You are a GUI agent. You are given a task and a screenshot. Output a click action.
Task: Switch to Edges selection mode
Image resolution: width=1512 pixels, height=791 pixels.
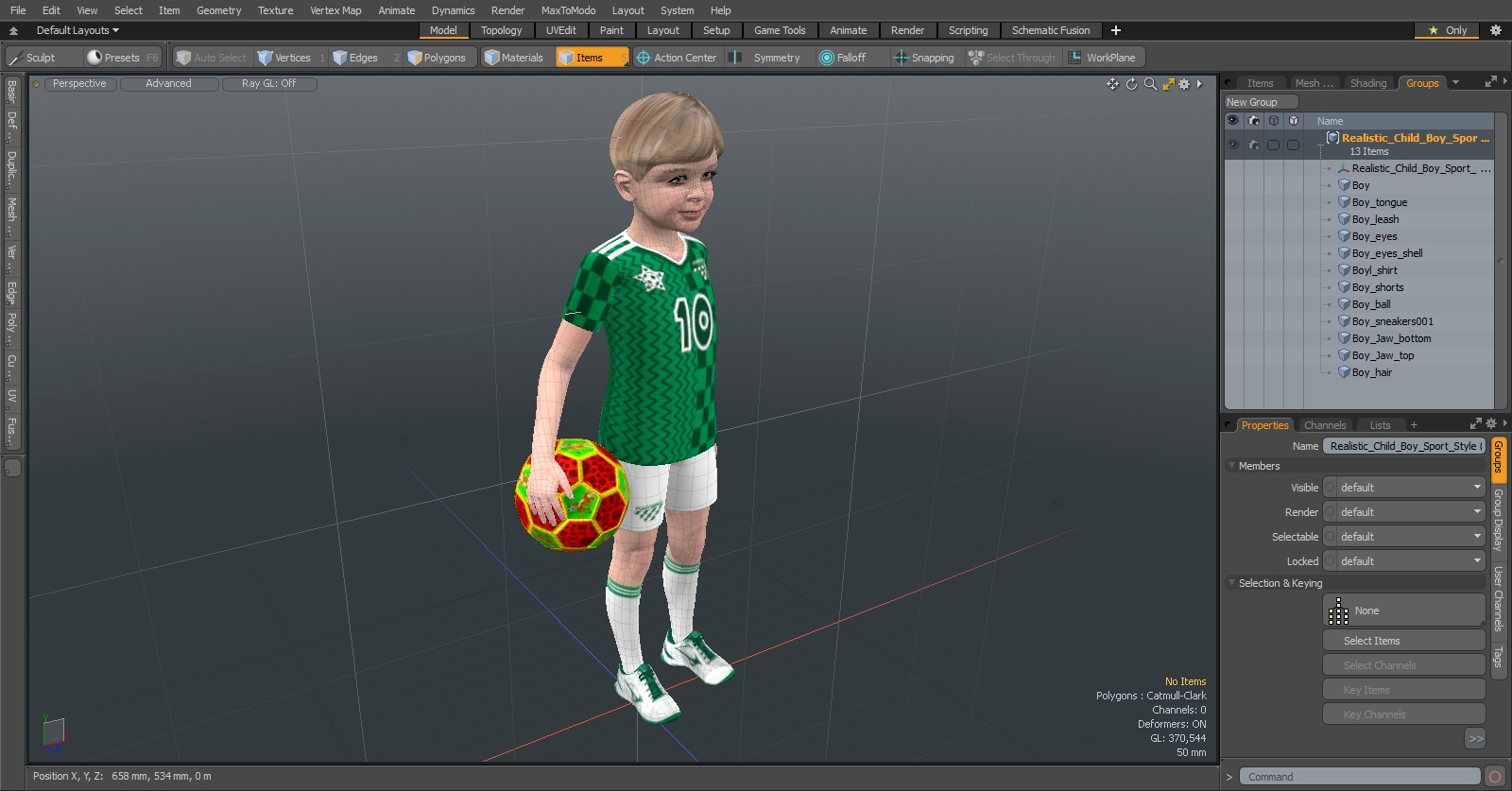(x=364, y=58)
